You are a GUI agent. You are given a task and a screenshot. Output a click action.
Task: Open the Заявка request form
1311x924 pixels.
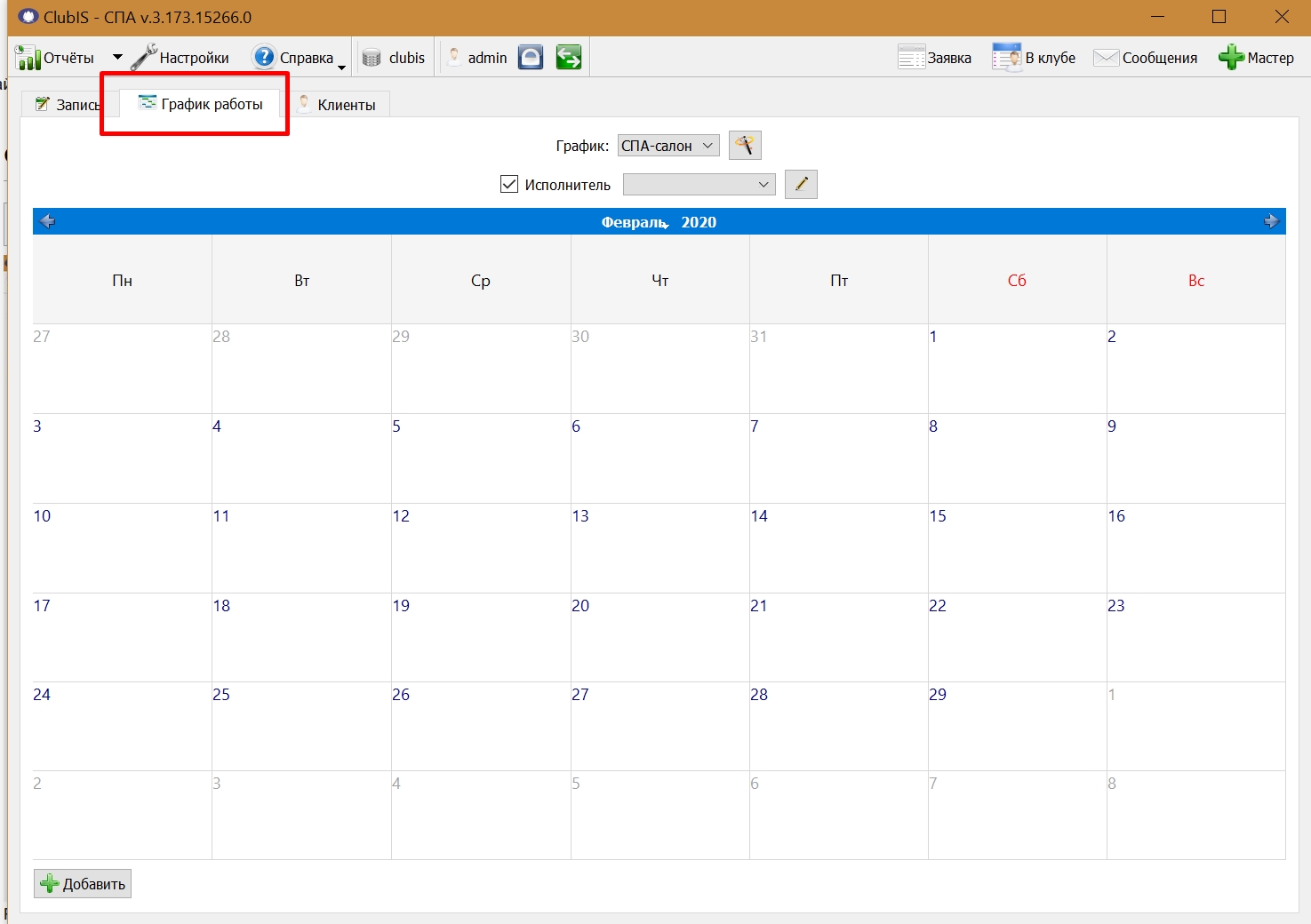[934, 58]
